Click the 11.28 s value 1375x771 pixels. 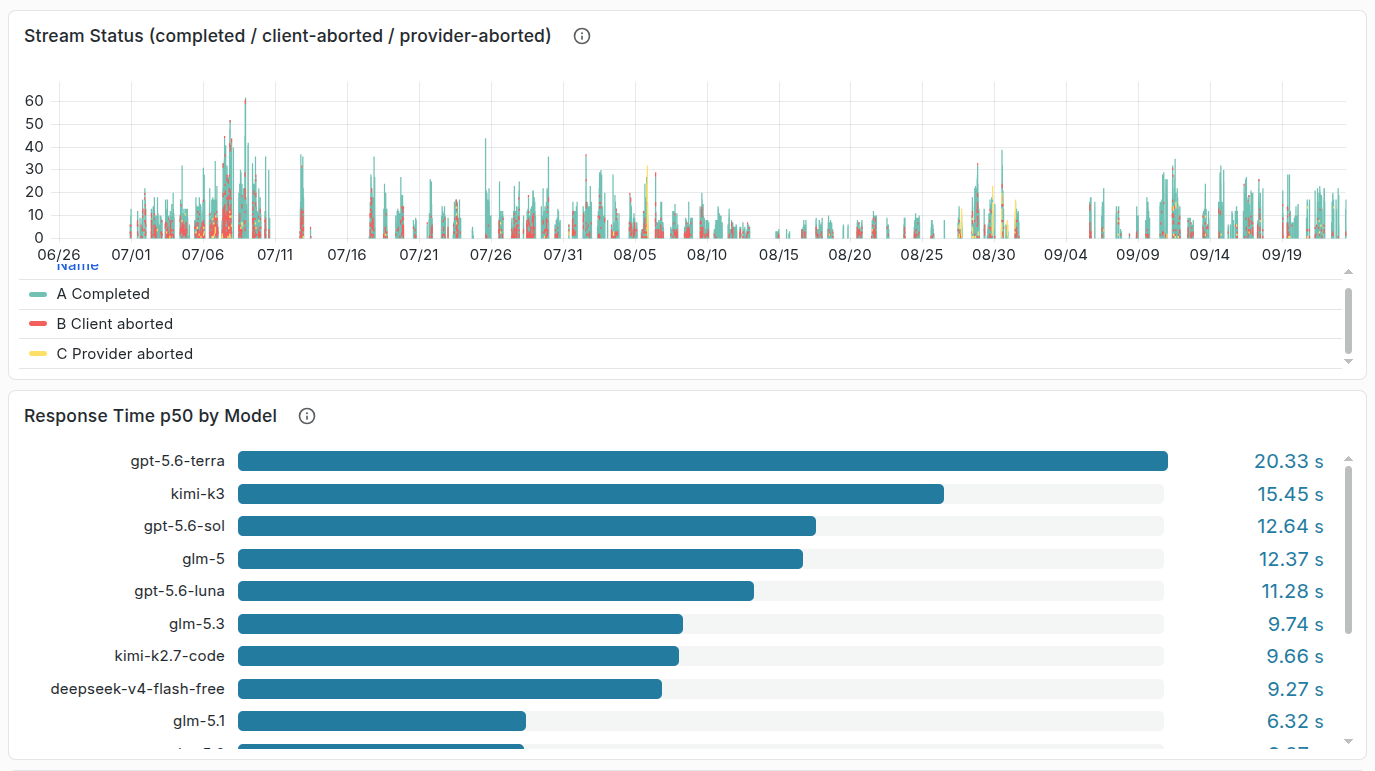[1292, 591]
